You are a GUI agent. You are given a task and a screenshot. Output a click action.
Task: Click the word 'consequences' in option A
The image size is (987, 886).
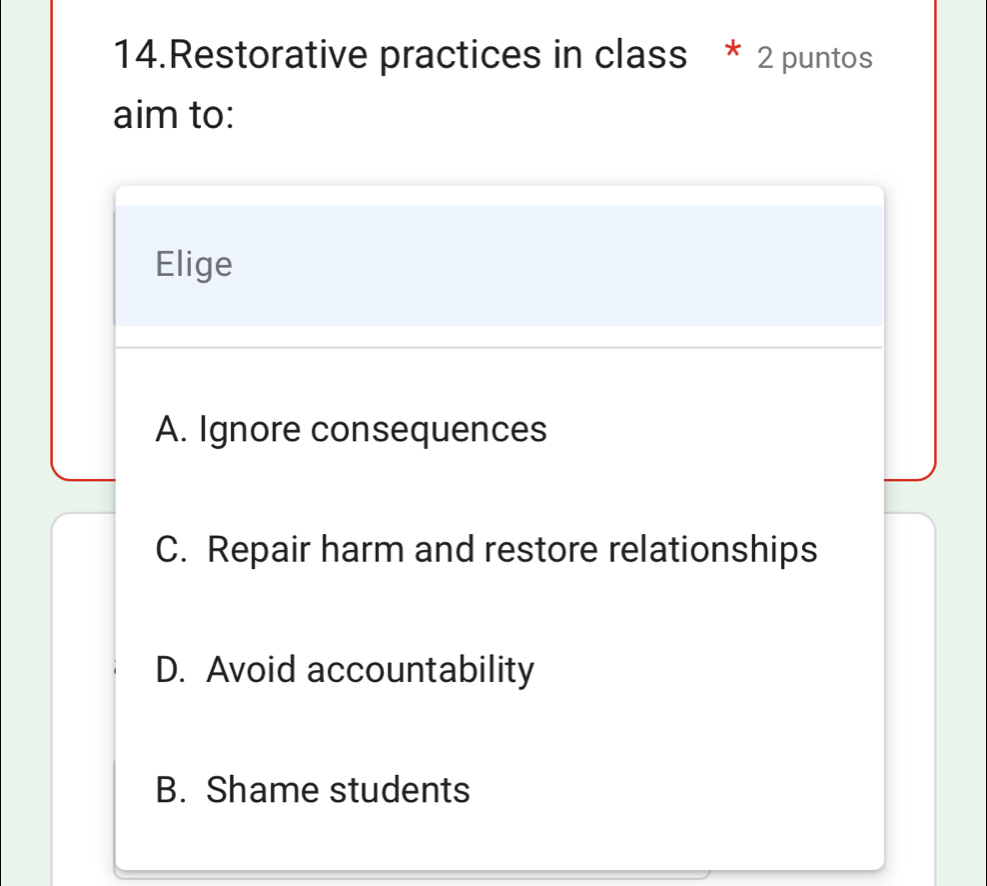[430, 430]
